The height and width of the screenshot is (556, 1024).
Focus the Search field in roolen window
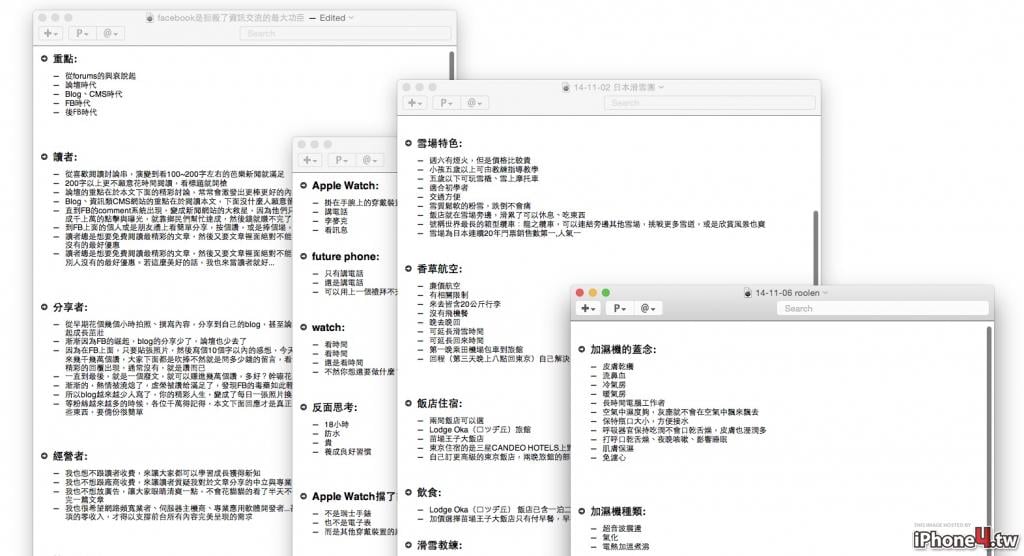882,308
